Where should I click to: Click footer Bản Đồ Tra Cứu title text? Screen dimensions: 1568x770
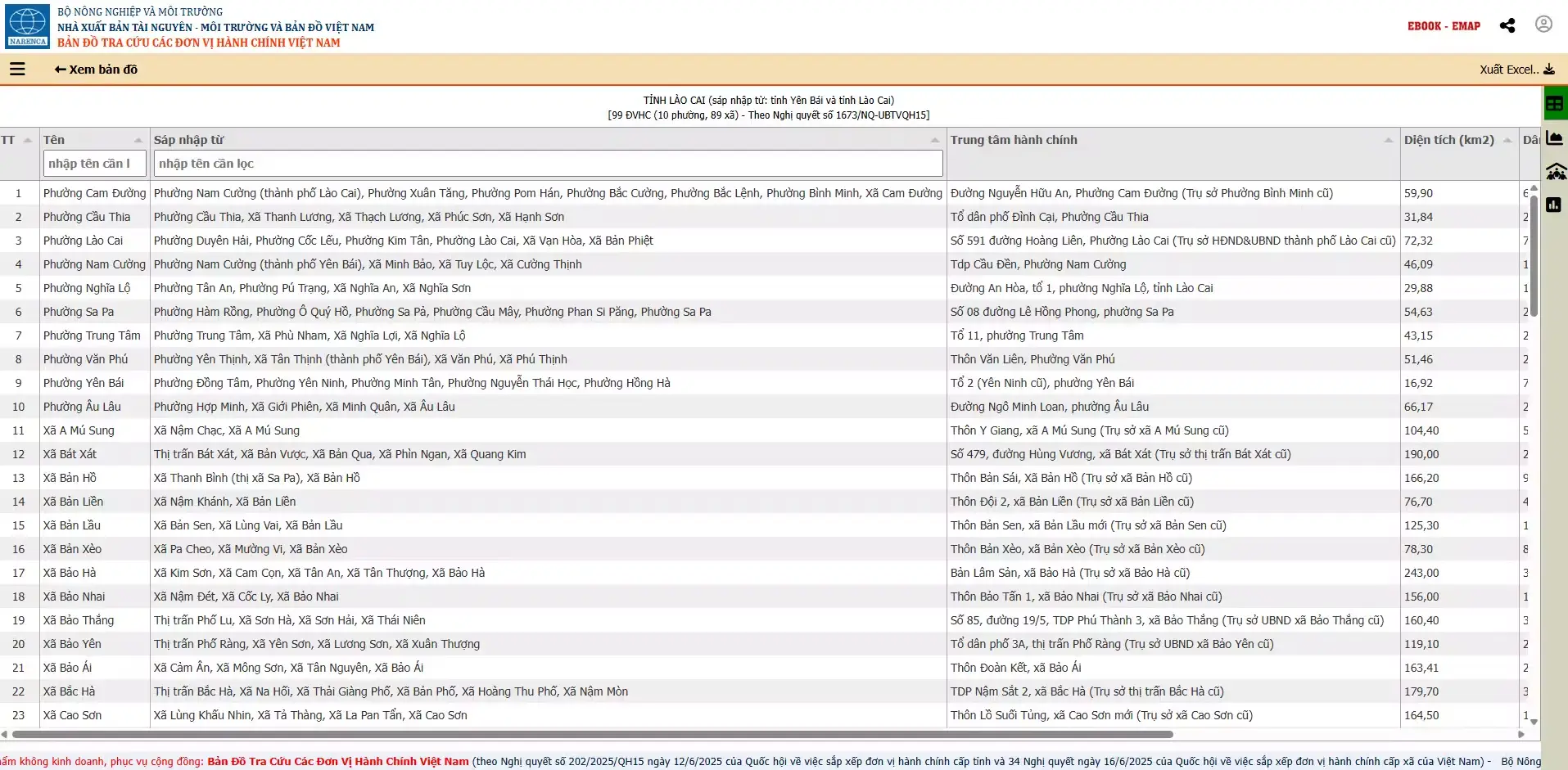pyautogui.click(x=338, y=761)
